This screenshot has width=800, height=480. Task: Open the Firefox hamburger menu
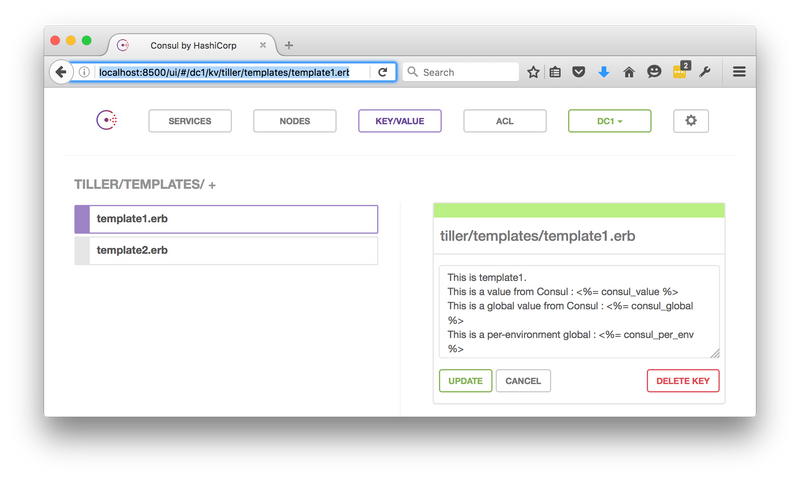click(x=739, y=72)
